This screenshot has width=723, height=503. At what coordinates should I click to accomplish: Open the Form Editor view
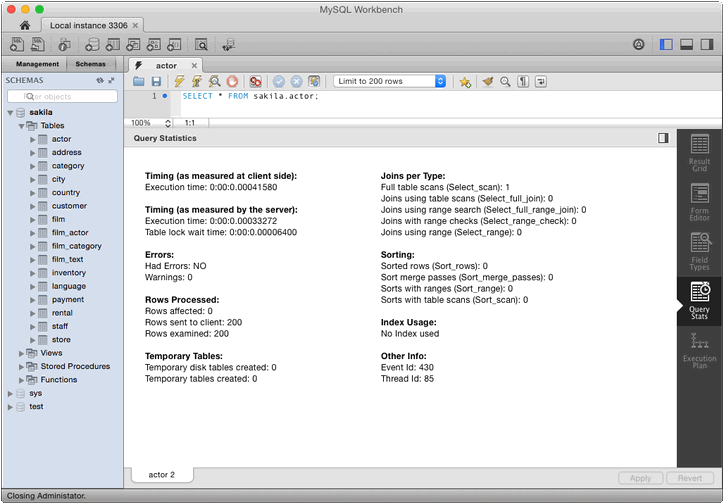[x=699, y=202]
